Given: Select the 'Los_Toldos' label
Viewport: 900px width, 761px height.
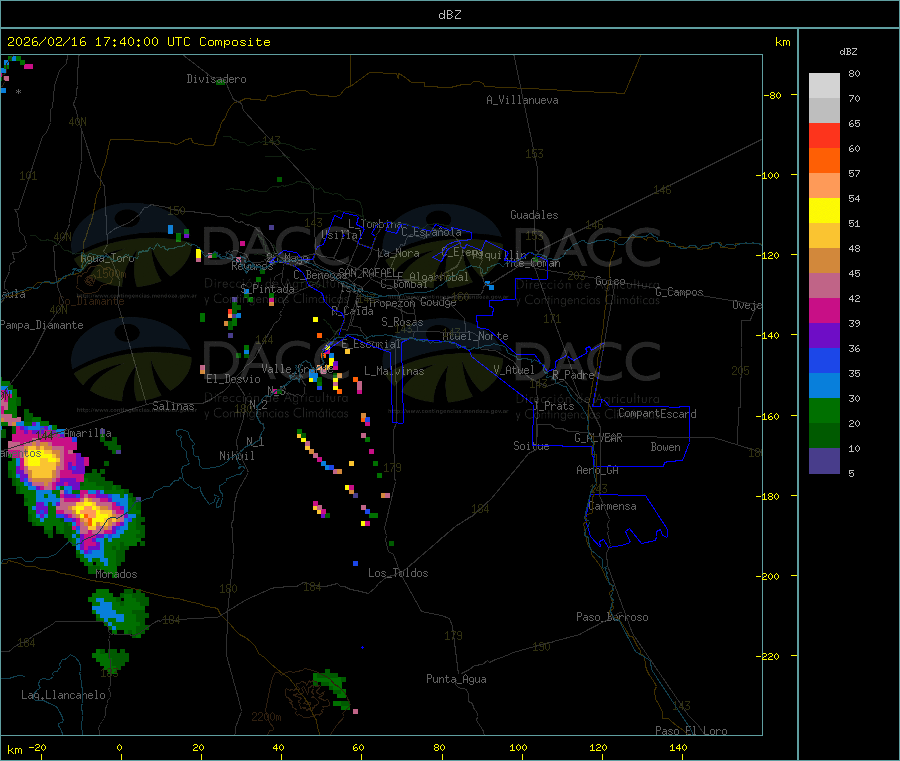Looking at the screenshot, I should 398,573.
